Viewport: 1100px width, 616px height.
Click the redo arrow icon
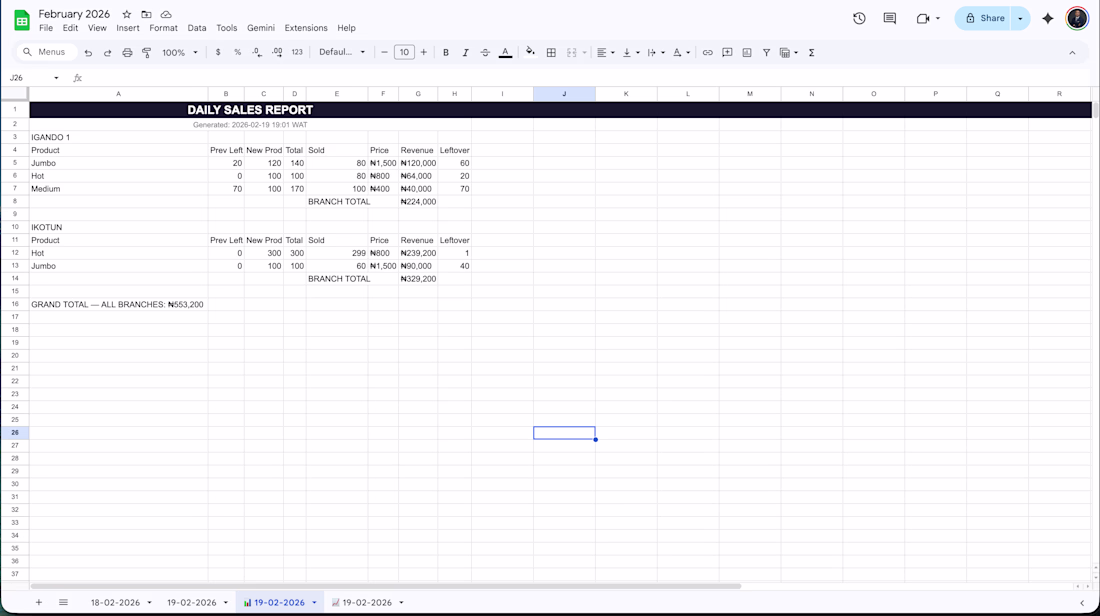[107, 53]
